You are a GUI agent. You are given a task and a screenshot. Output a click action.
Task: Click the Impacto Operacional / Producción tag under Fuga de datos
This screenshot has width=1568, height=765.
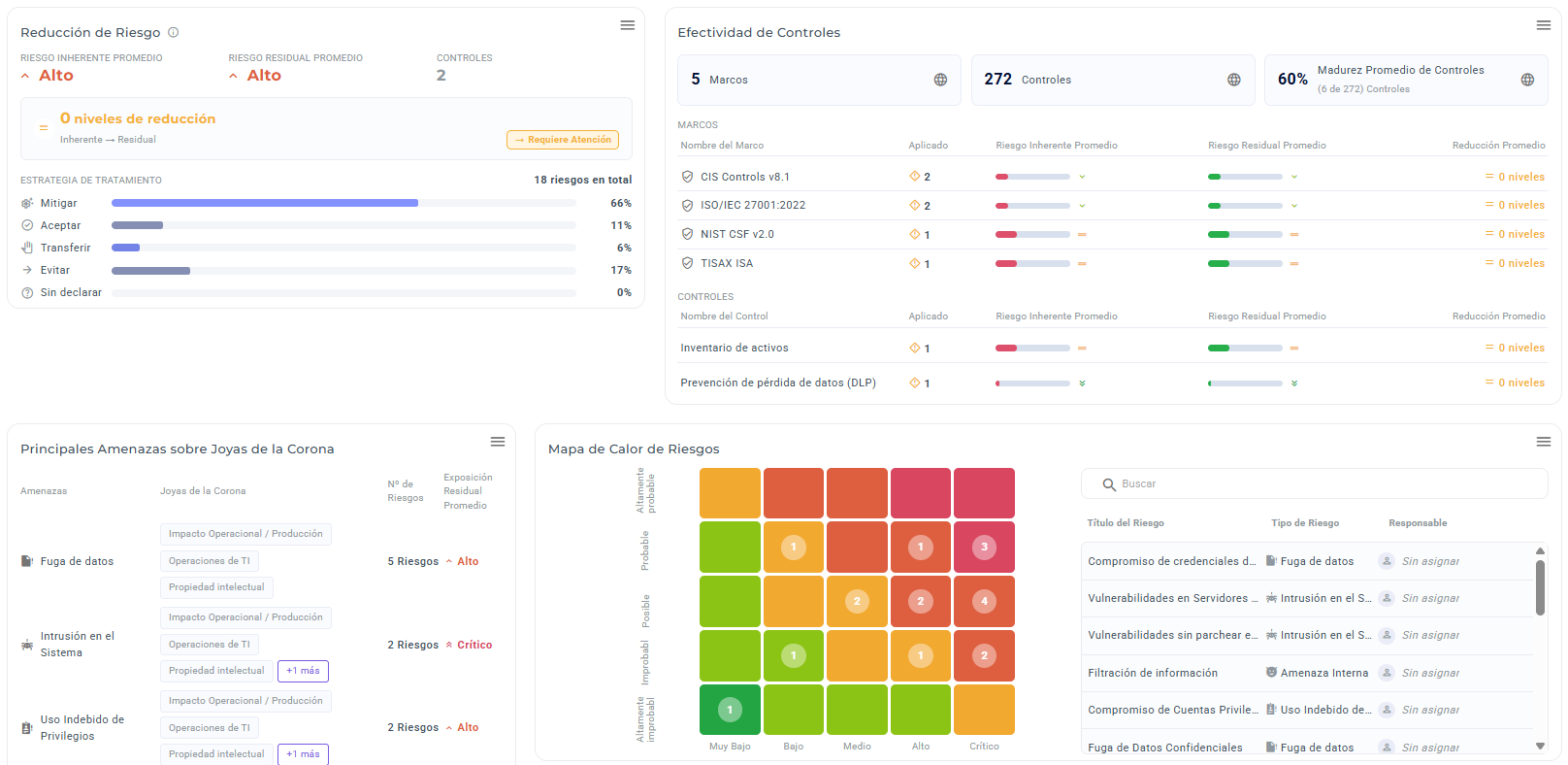245,534
